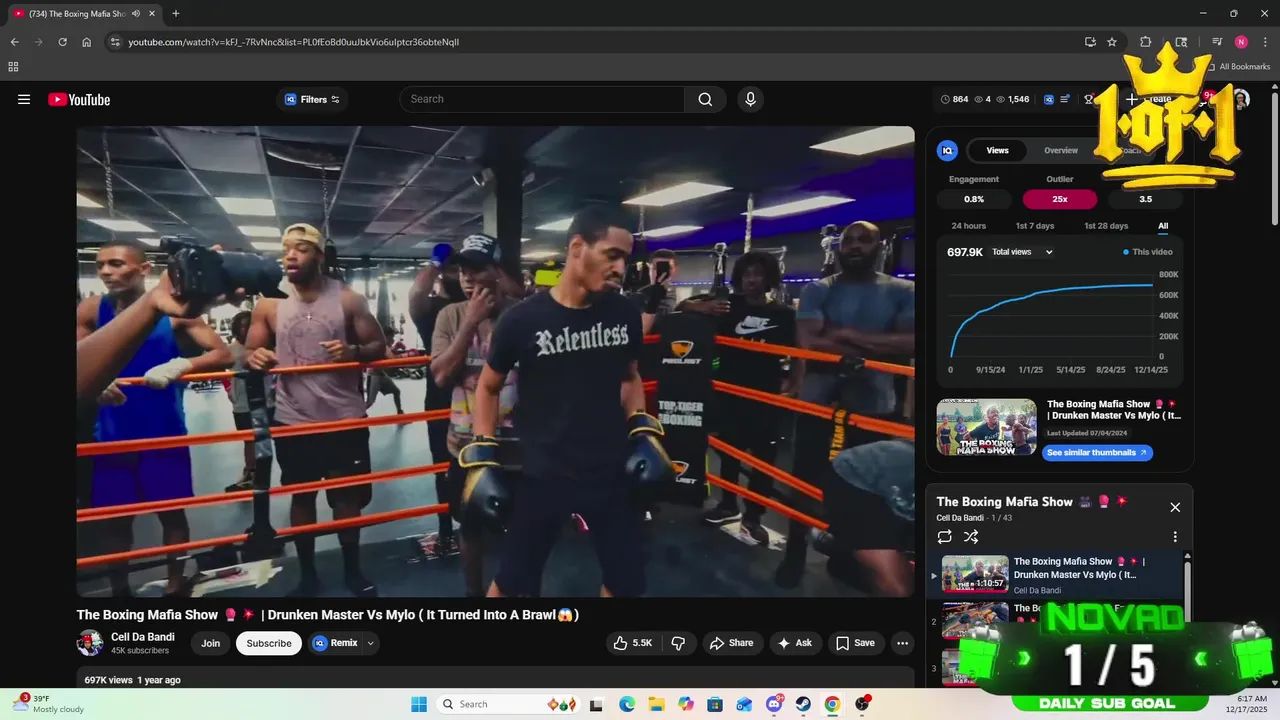1280x720 pixels.
Task: Close the Boxing Mafia Show tab
Action: point(152,13)
